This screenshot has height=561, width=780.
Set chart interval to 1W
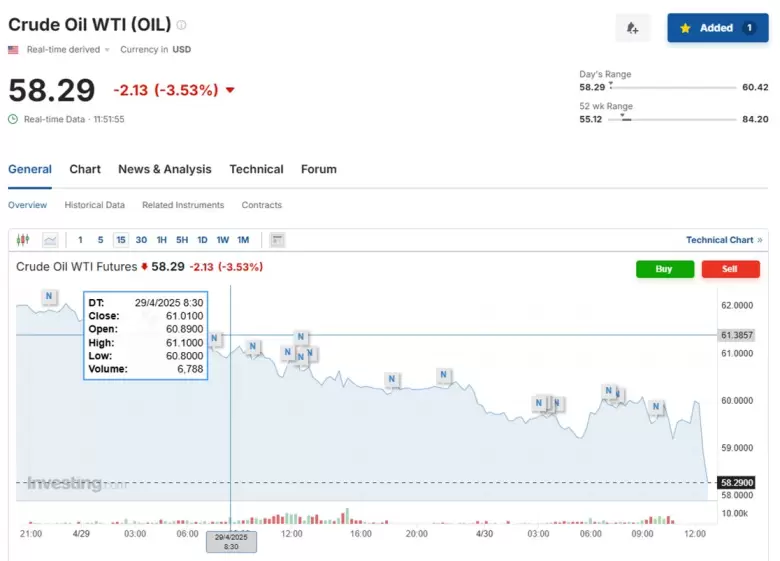pos(223,240)
